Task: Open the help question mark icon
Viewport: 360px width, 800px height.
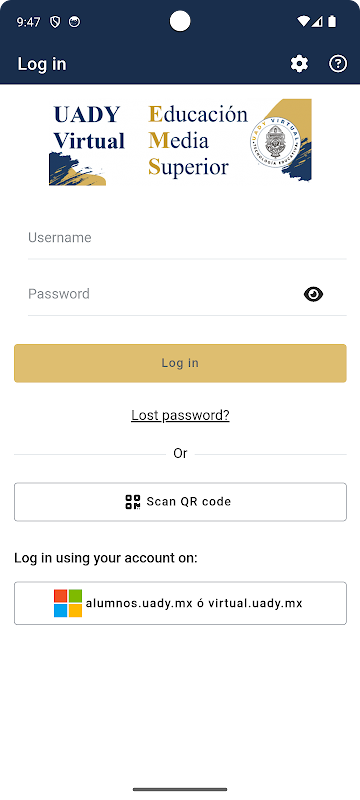Action: coord(338,64)
